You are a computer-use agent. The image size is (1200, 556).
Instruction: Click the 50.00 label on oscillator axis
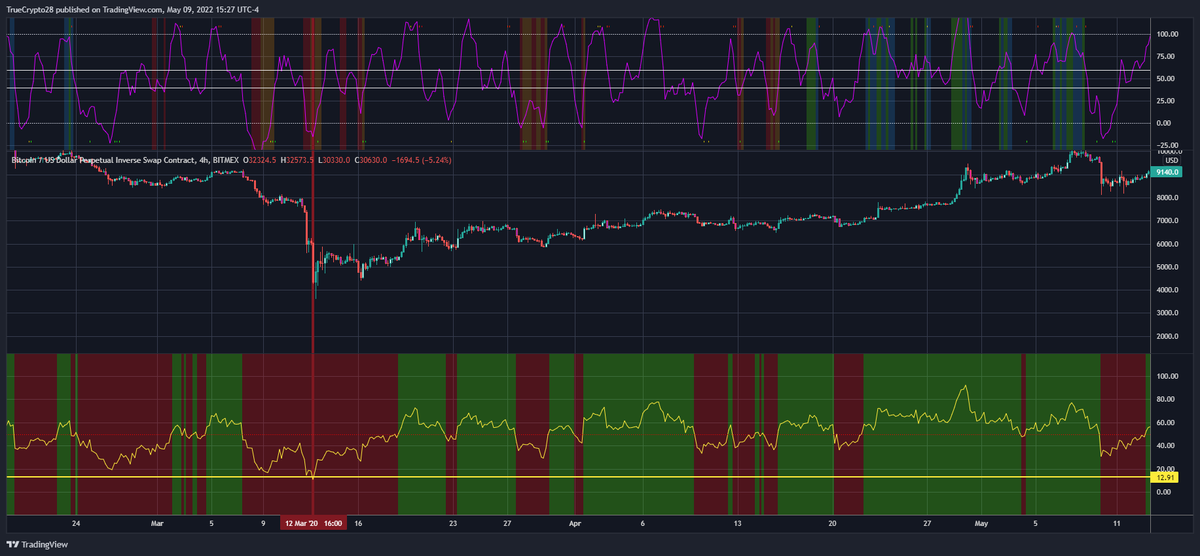[1168, 78]
